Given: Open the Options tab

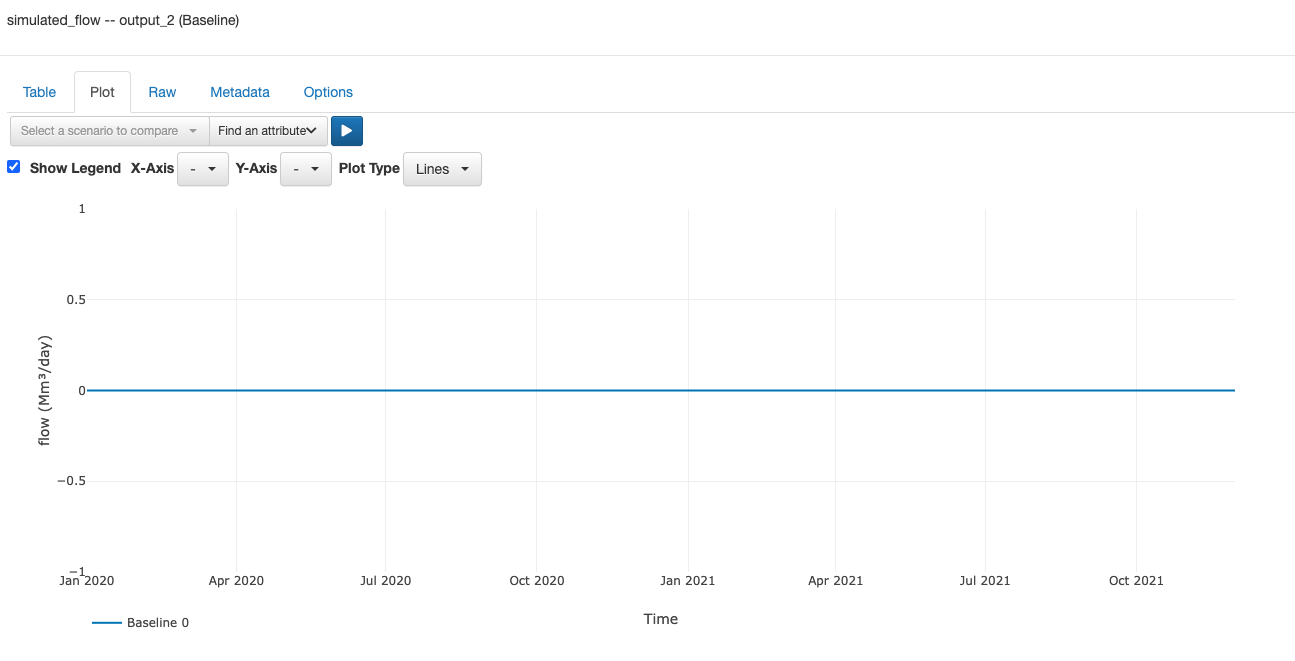Looking at the screenshot, I should click(x=328, y=92).
